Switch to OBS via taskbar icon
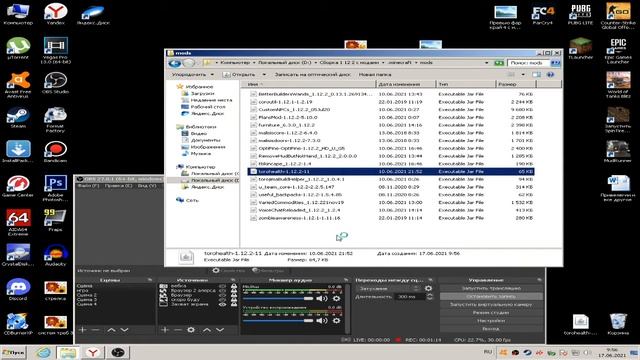 tap(118, 352)
